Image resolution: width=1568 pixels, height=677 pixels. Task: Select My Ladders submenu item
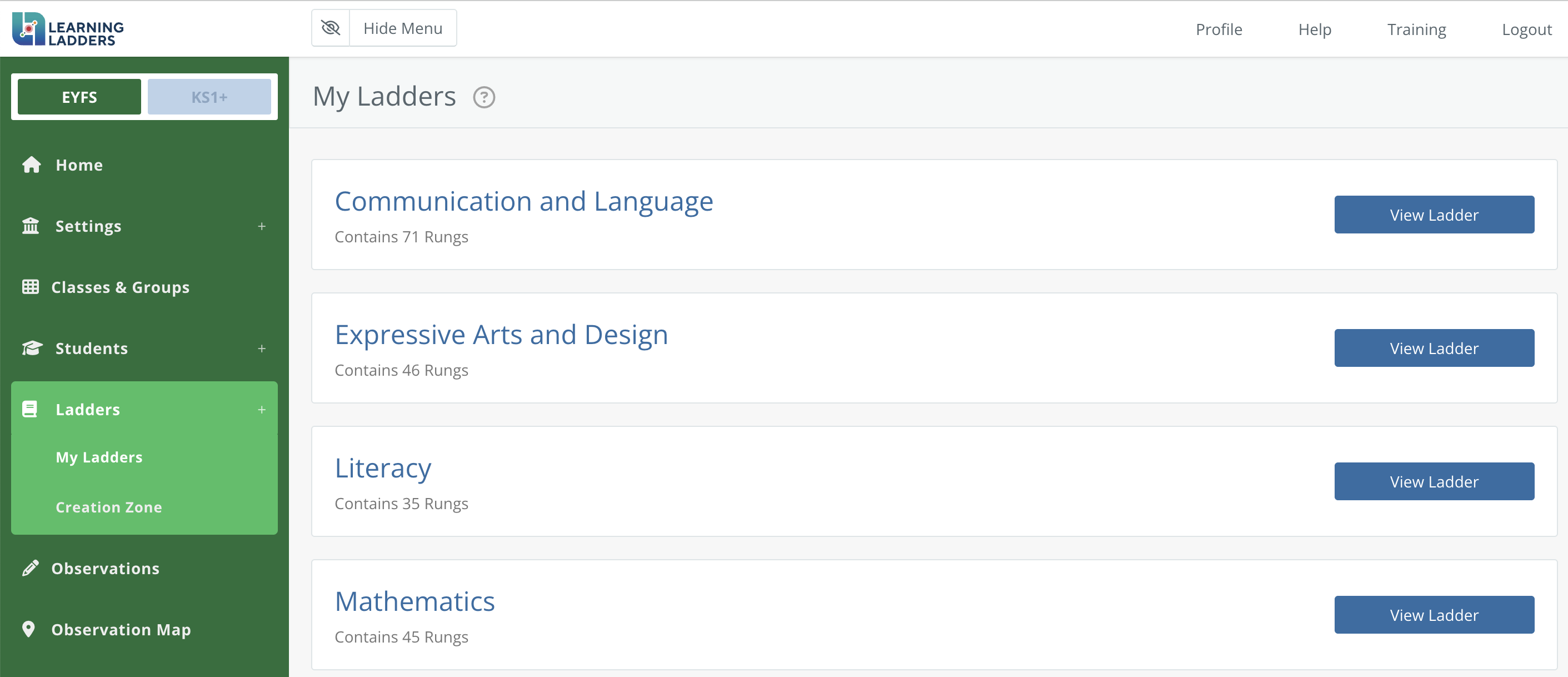click(98, 457)
